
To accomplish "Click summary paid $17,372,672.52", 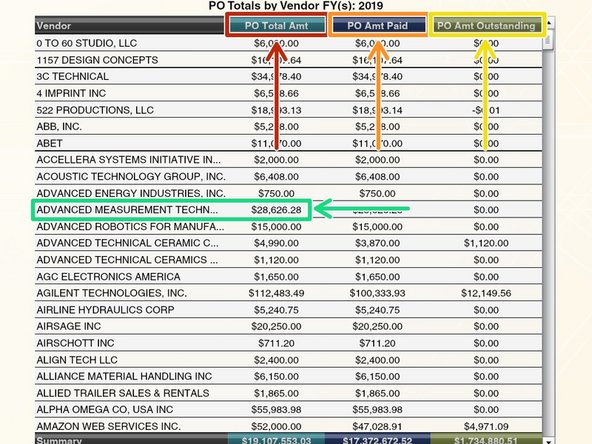I will [378, 440].
